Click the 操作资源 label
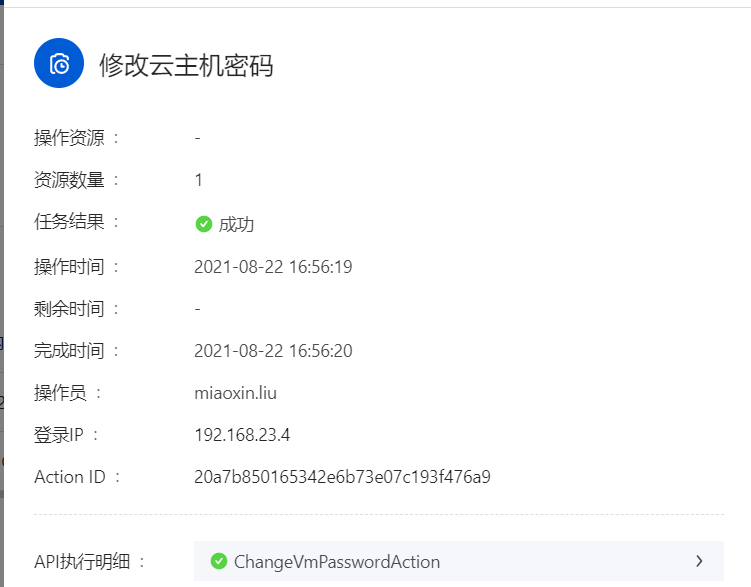This screenshot has width=751, height=587. click(x=69, y=138)
